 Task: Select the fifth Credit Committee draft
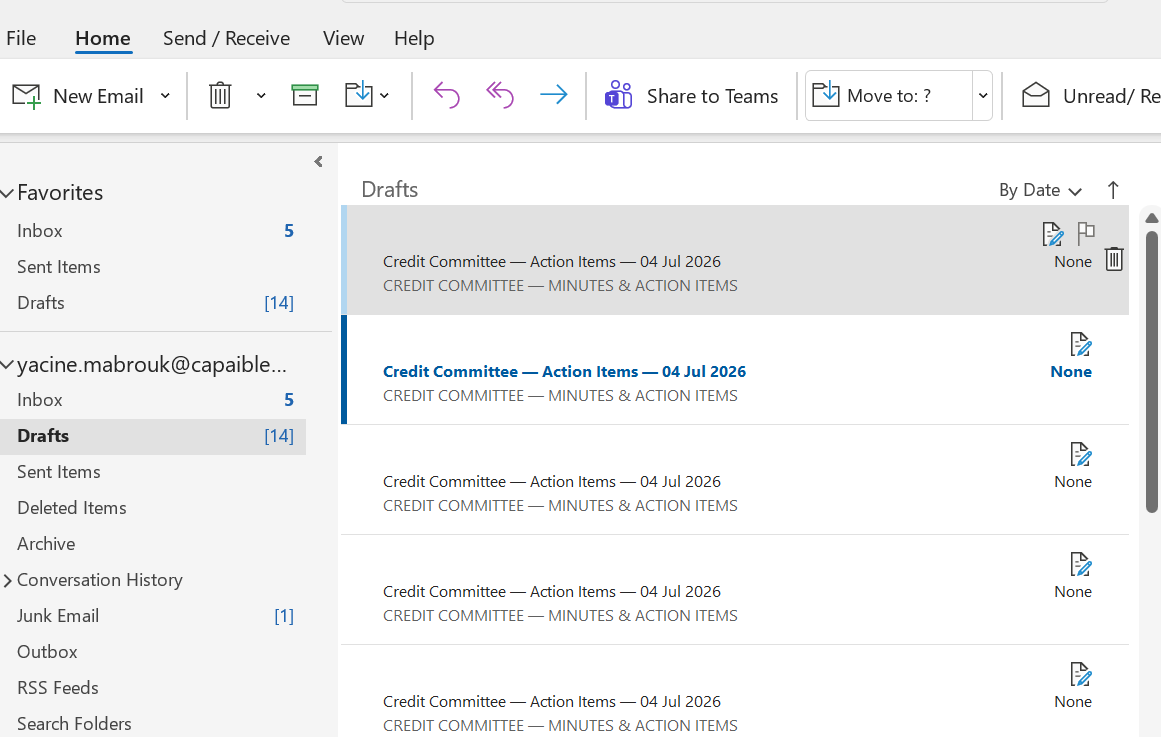735,692
